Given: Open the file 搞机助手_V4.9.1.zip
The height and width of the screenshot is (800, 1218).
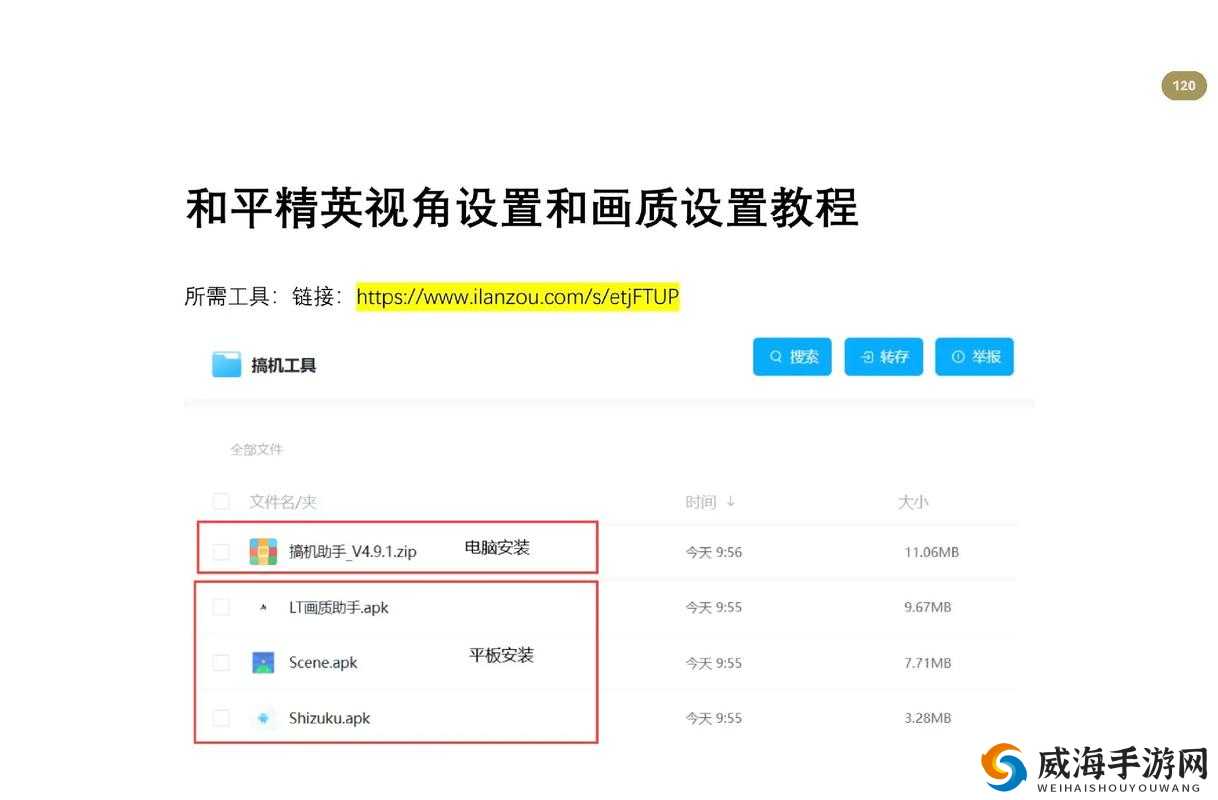Looking at the screenshot, I should click(x=352, y=552).
